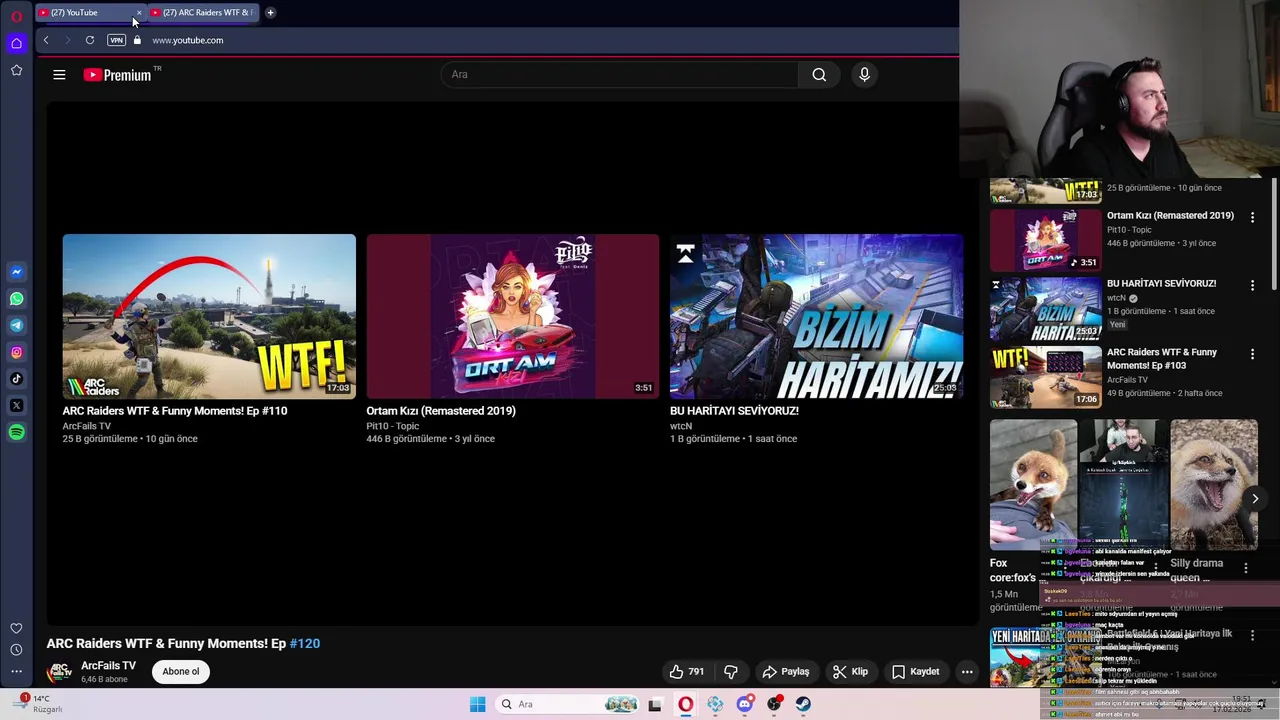Click the 'ArcFails TV' channel name below video
This screenshot has height=720, width=1280.
[108, 666]
